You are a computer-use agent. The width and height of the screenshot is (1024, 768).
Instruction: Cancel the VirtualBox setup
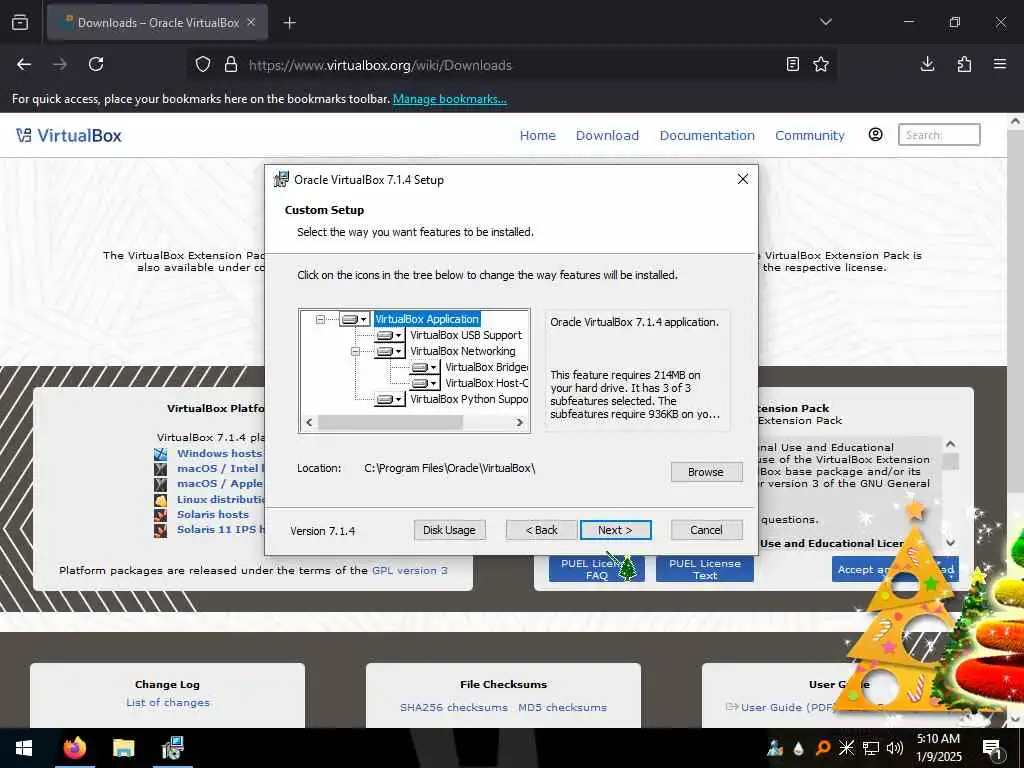[706, 530]
